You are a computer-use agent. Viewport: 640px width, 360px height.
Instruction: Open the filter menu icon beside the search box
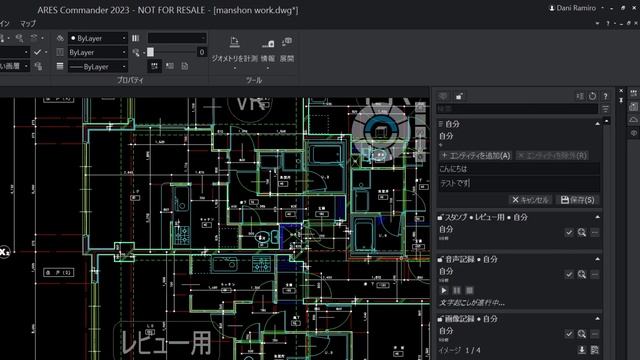605,109
